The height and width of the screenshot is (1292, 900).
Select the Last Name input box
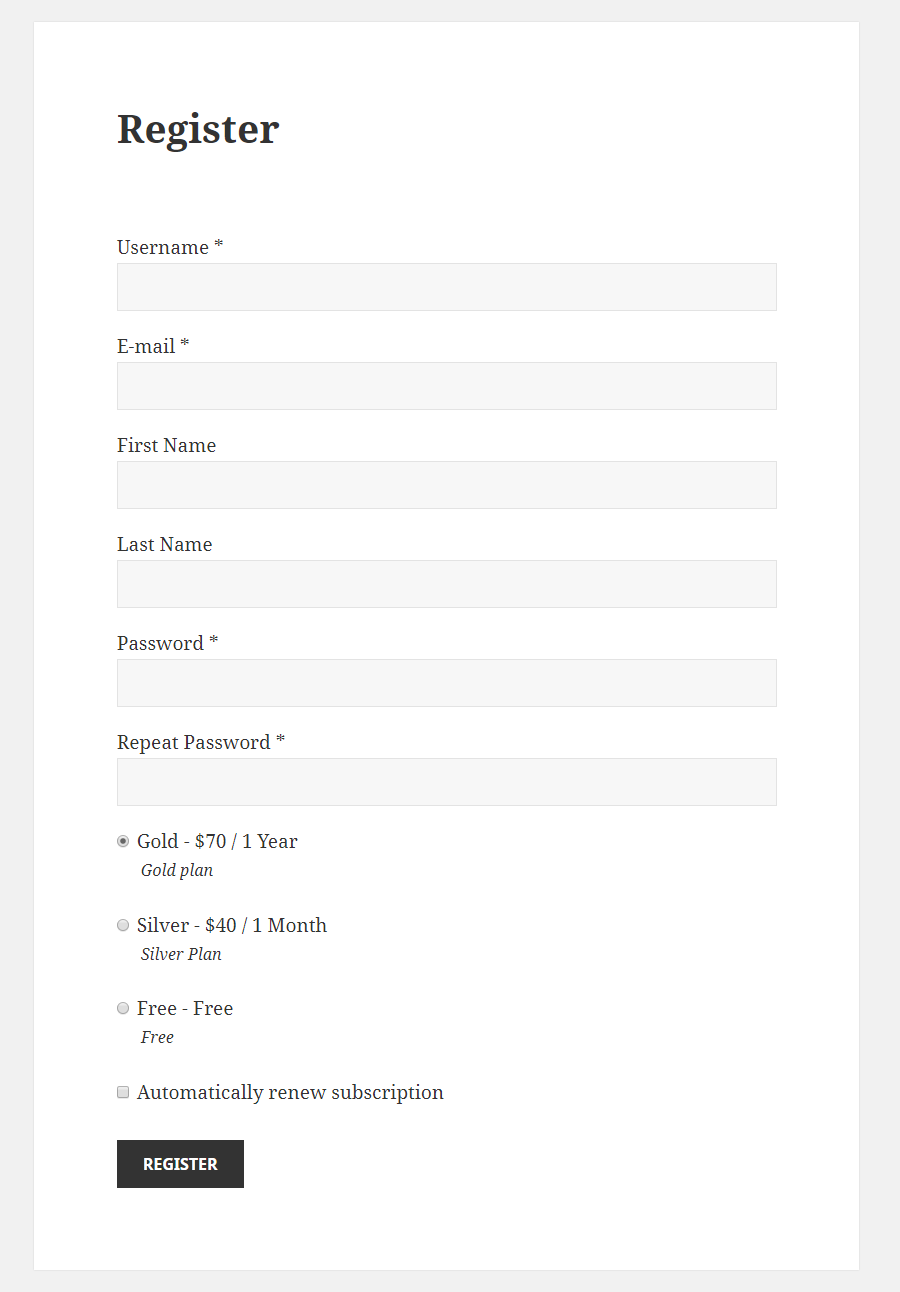446,584
